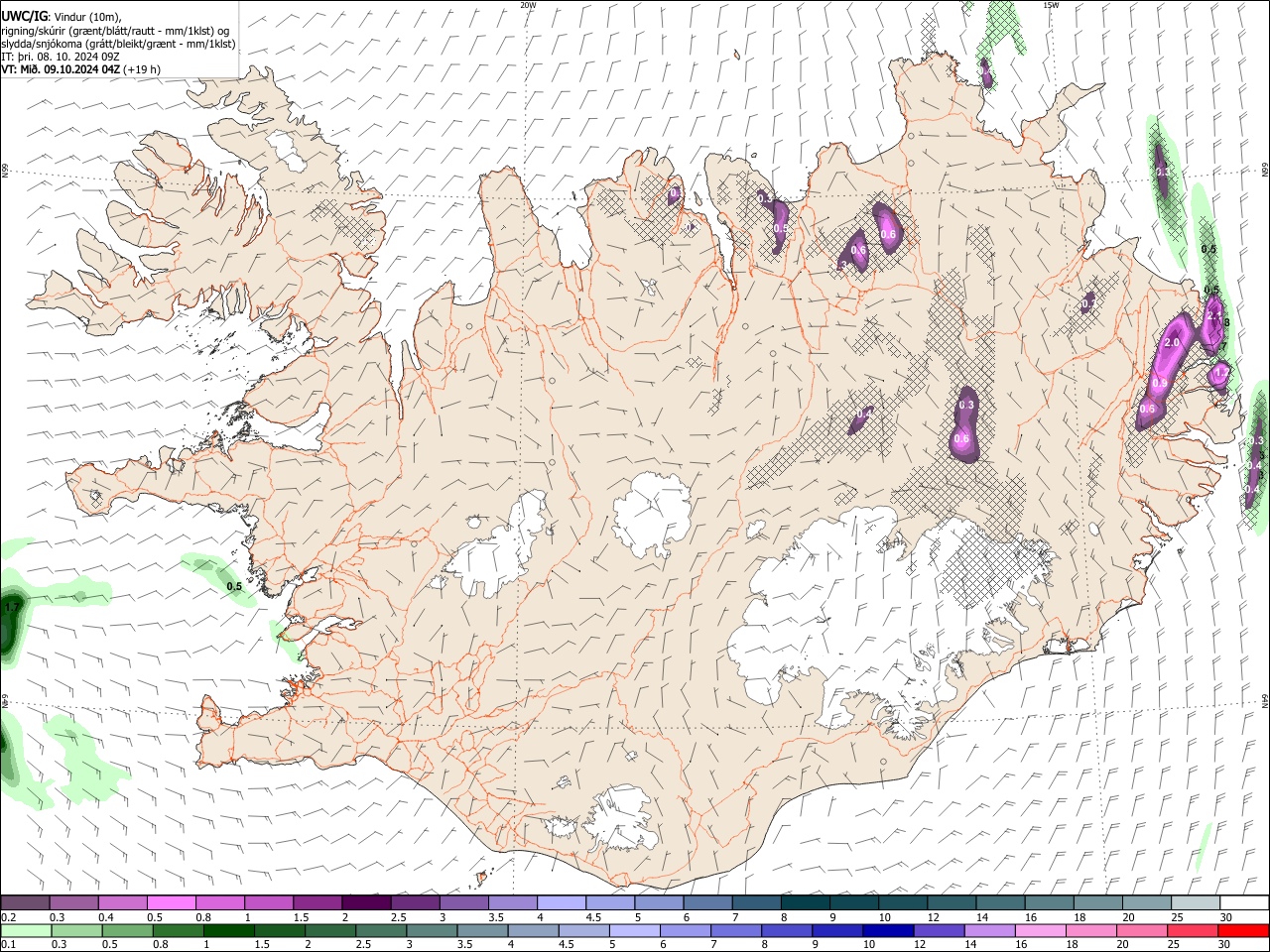Select the lower scale swatch between 14 and 16
The image size is (1270, 952).
coord(989,930)
